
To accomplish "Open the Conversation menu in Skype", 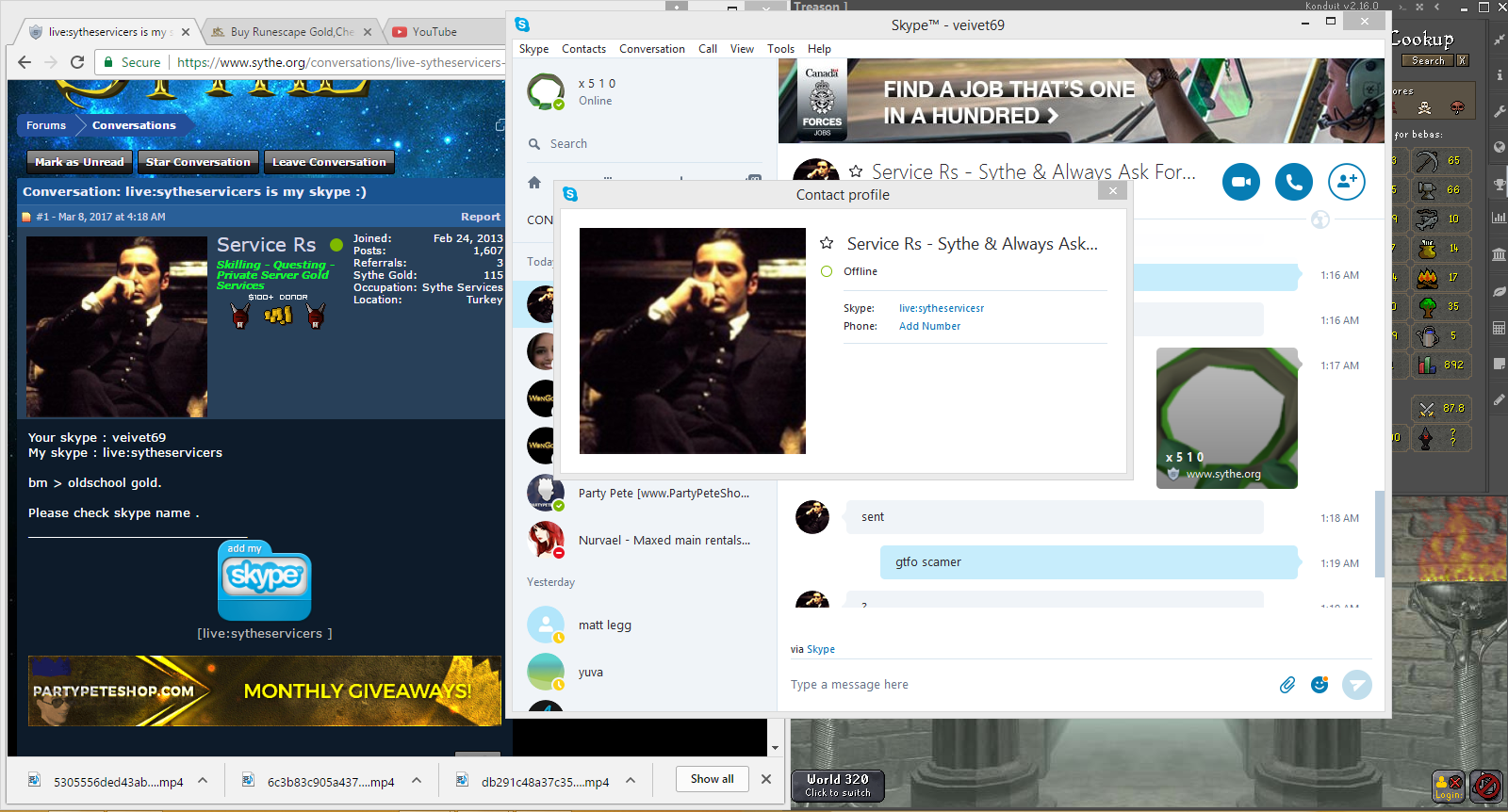I will (x=652, y=49).
